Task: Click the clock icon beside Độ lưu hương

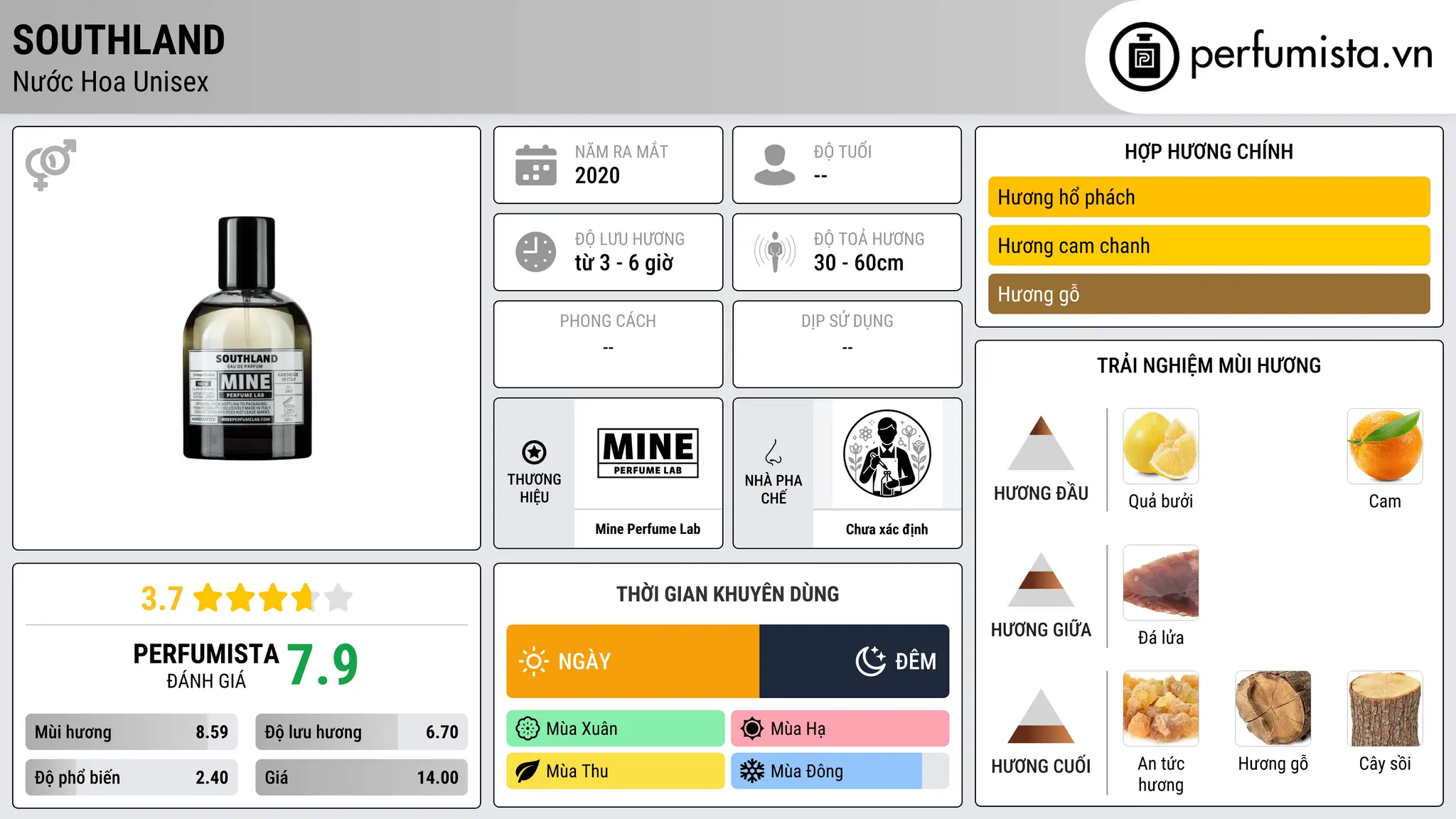Action: [x=535, y=252]
